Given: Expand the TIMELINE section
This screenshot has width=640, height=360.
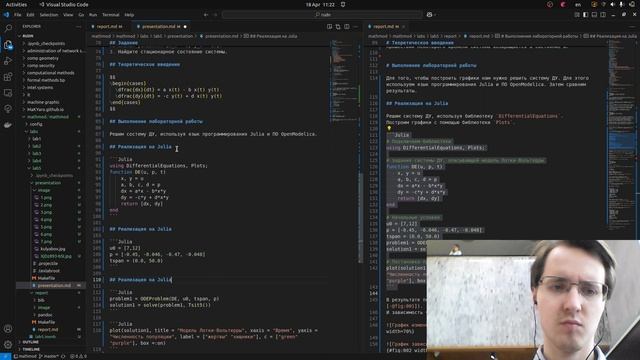Looking at the screenshot, I should 31,349.
